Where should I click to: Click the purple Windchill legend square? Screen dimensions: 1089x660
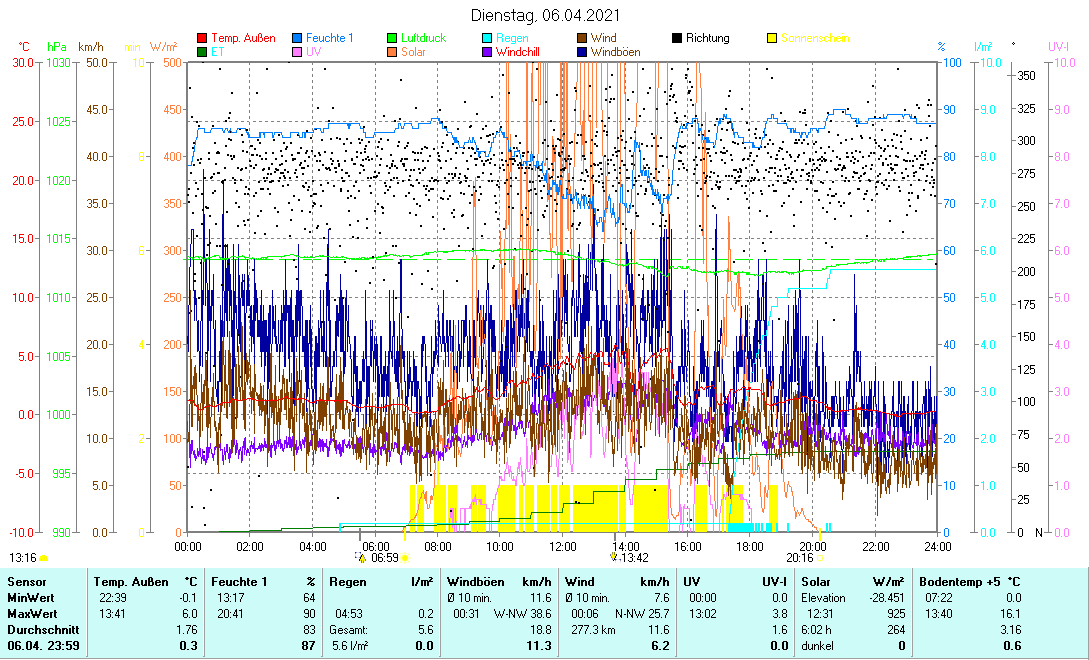(488, 52)
